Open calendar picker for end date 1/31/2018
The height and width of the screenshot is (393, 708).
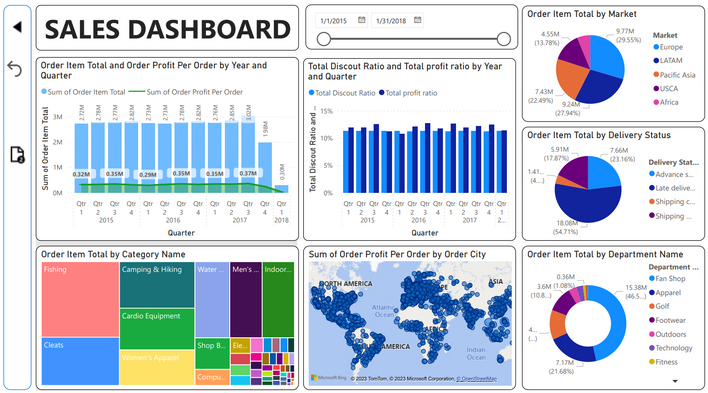coord(418,20)
